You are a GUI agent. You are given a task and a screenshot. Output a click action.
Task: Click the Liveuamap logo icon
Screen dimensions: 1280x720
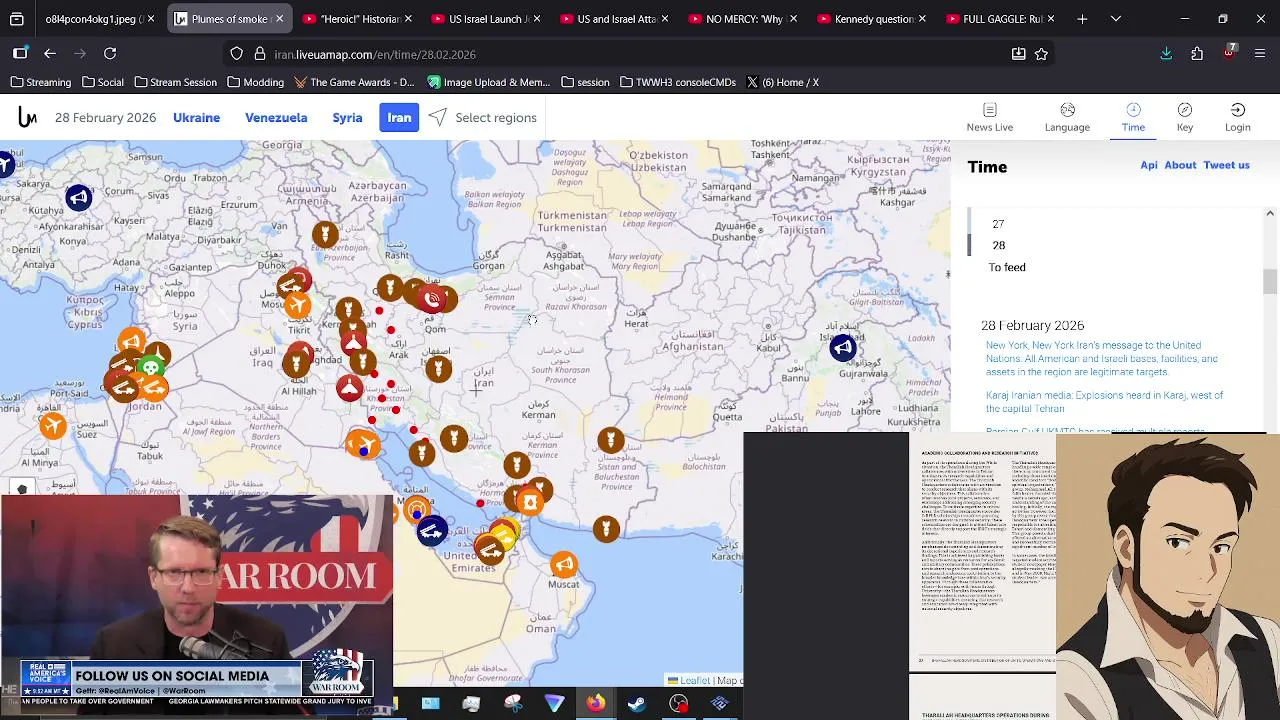pos(28,118)
